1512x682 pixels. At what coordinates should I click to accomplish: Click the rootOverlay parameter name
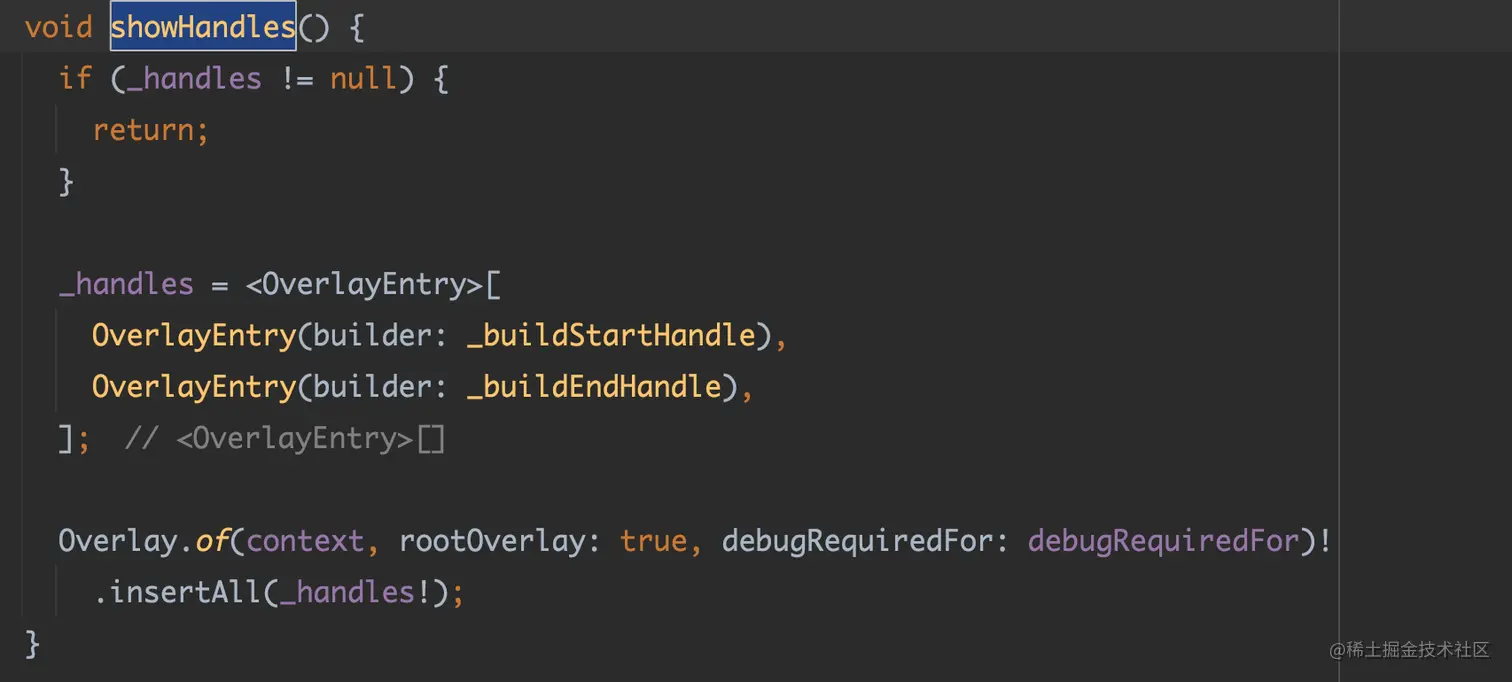point(492,541)
